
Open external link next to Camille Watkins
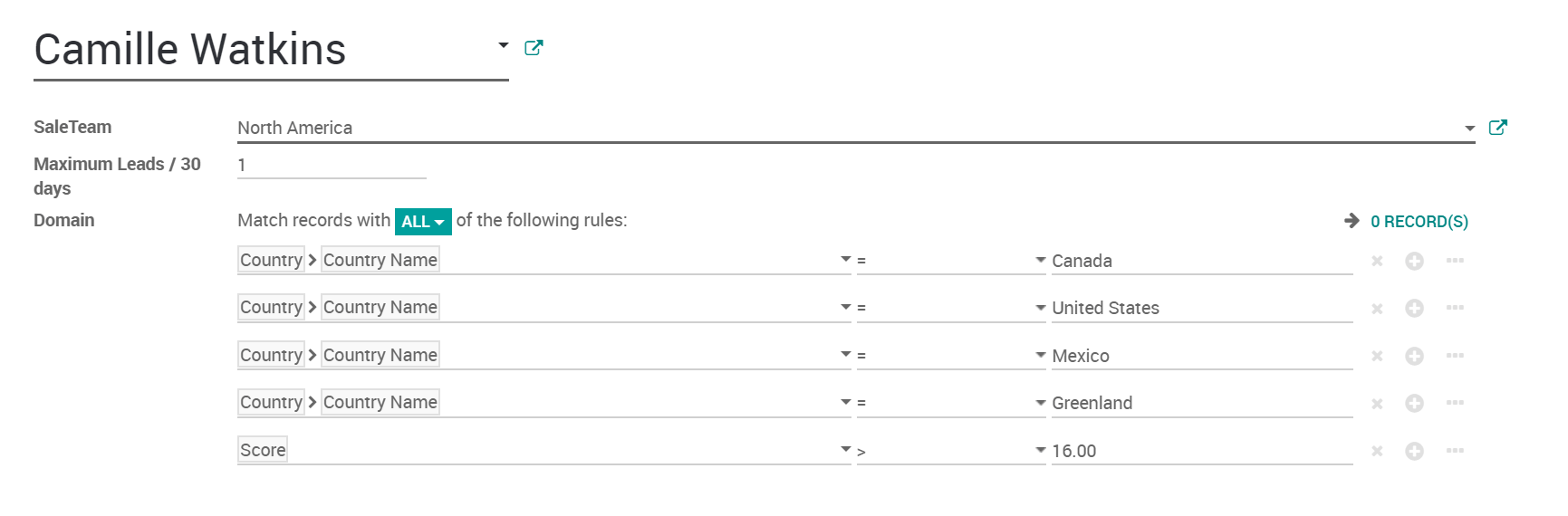[534, 48]
